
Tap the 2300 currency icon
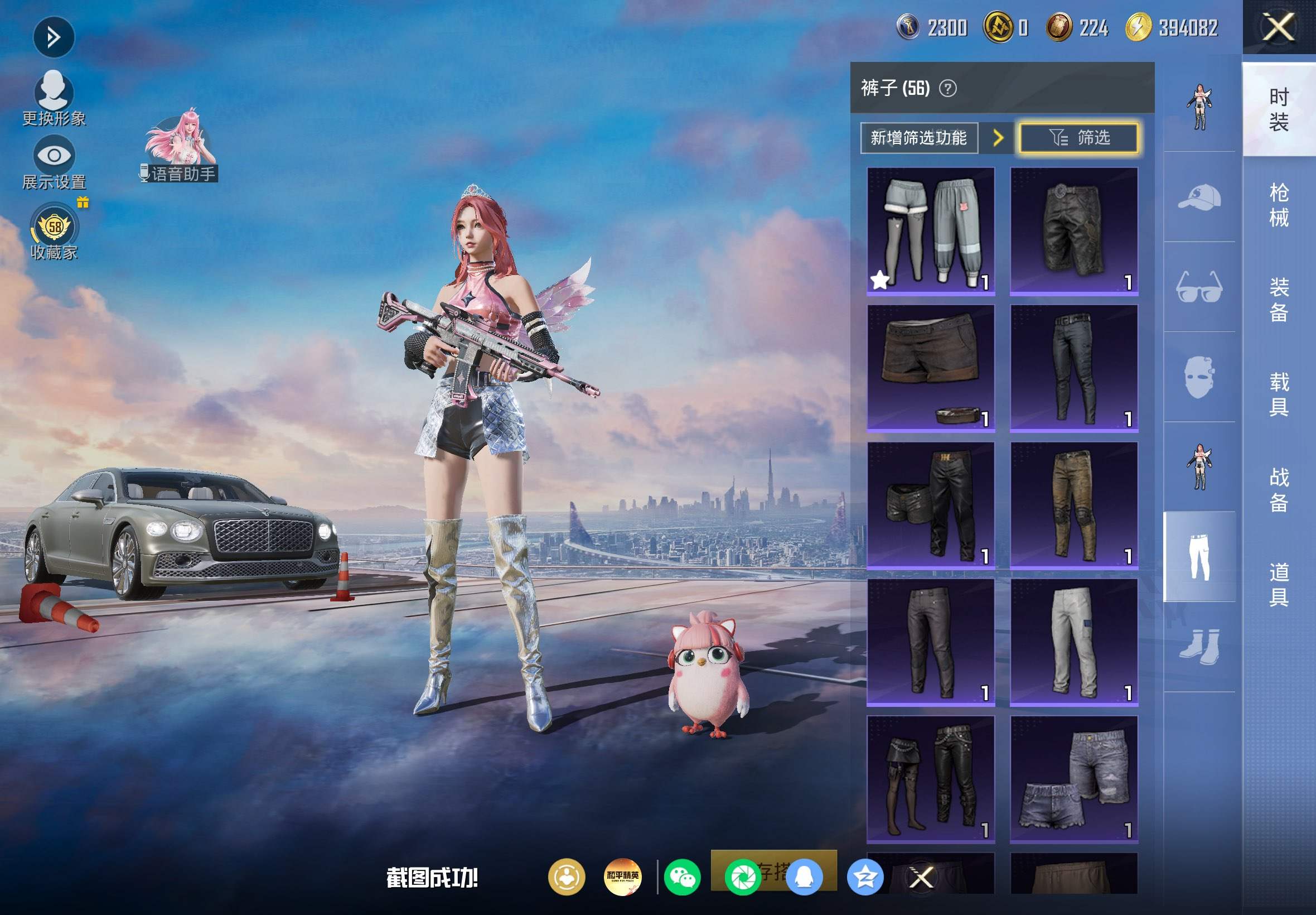908,27
